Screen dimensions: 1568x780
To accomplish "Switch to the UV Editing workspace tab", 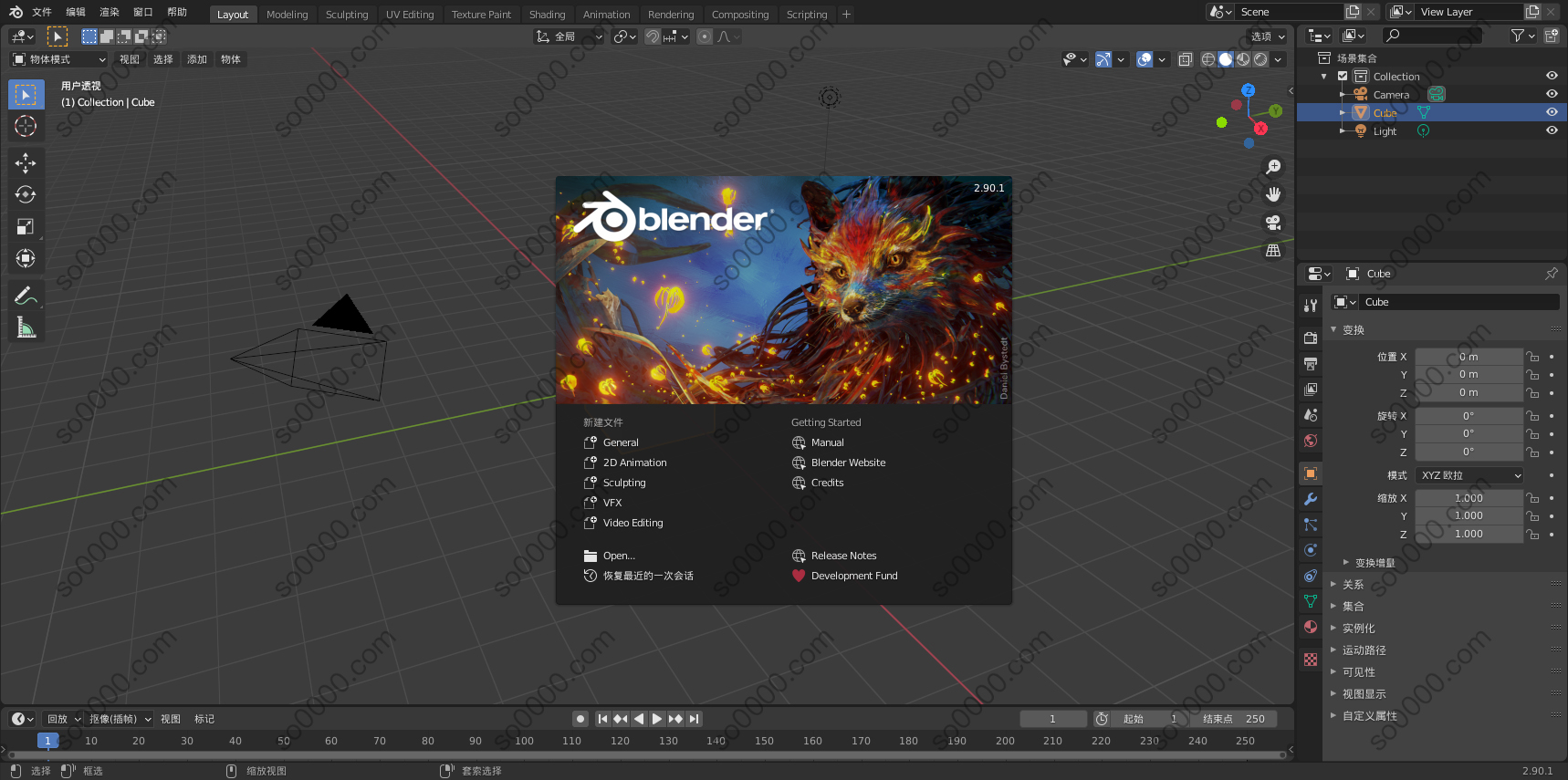I will (x=410, y=15).
